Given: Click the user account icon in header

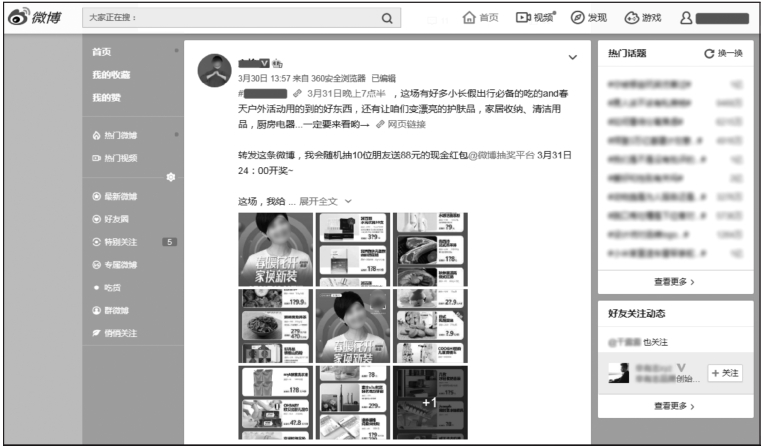Looking at the screenshot, I should (686, 18).
